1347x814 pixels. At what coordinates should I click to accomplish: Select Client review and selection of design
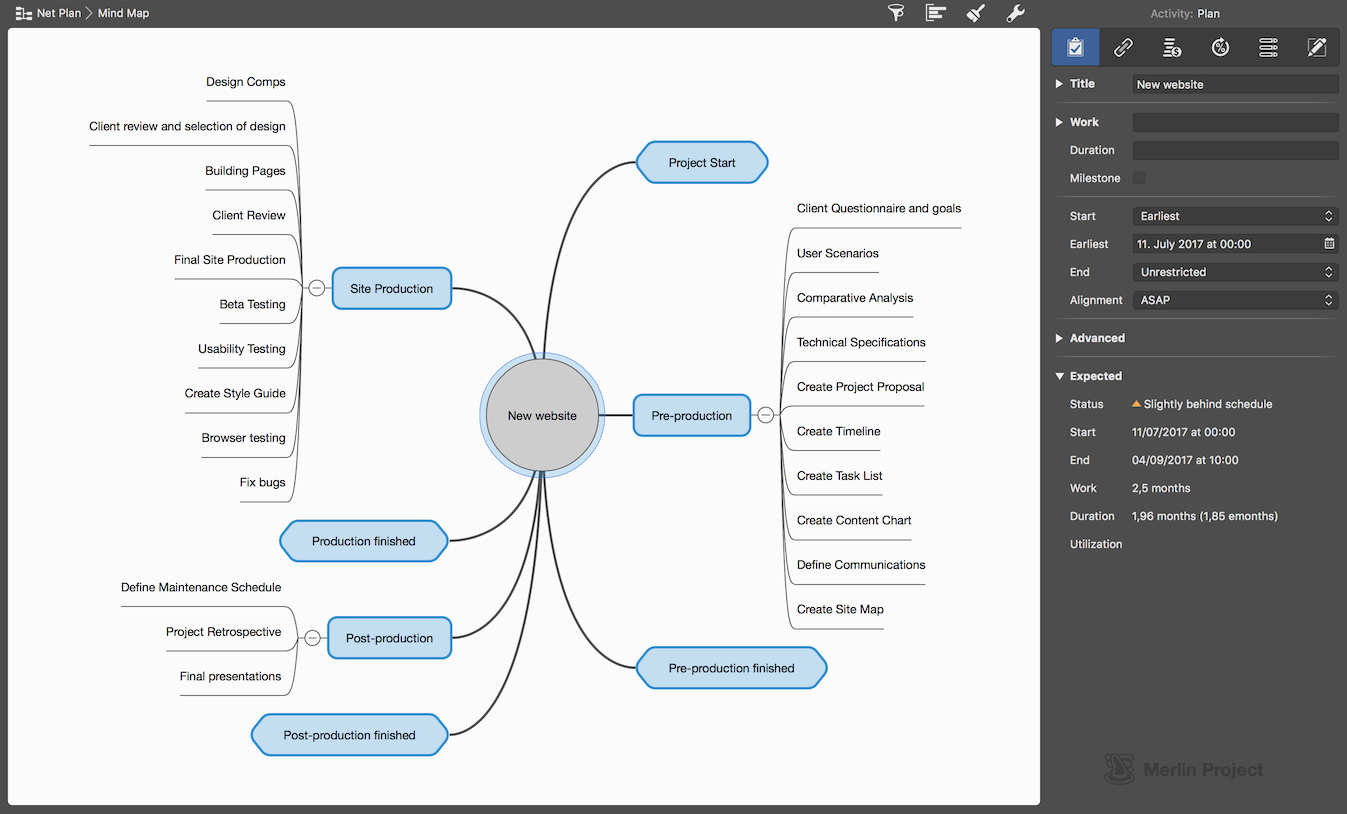187,127
